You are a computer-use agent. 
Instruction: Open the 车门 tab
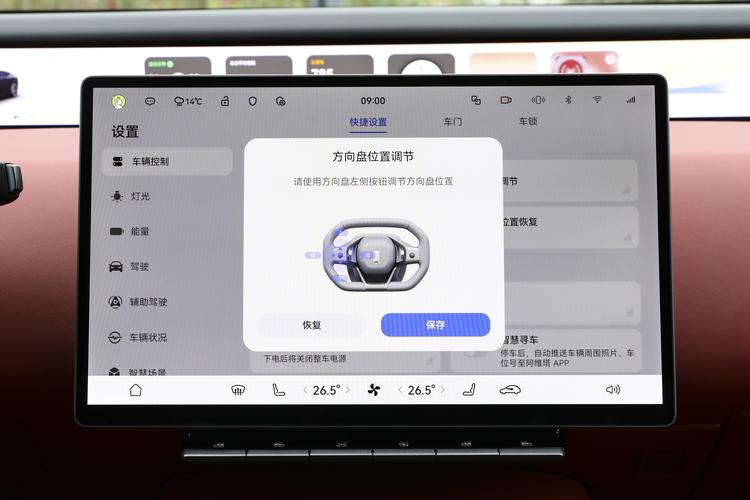pos(453,122)
